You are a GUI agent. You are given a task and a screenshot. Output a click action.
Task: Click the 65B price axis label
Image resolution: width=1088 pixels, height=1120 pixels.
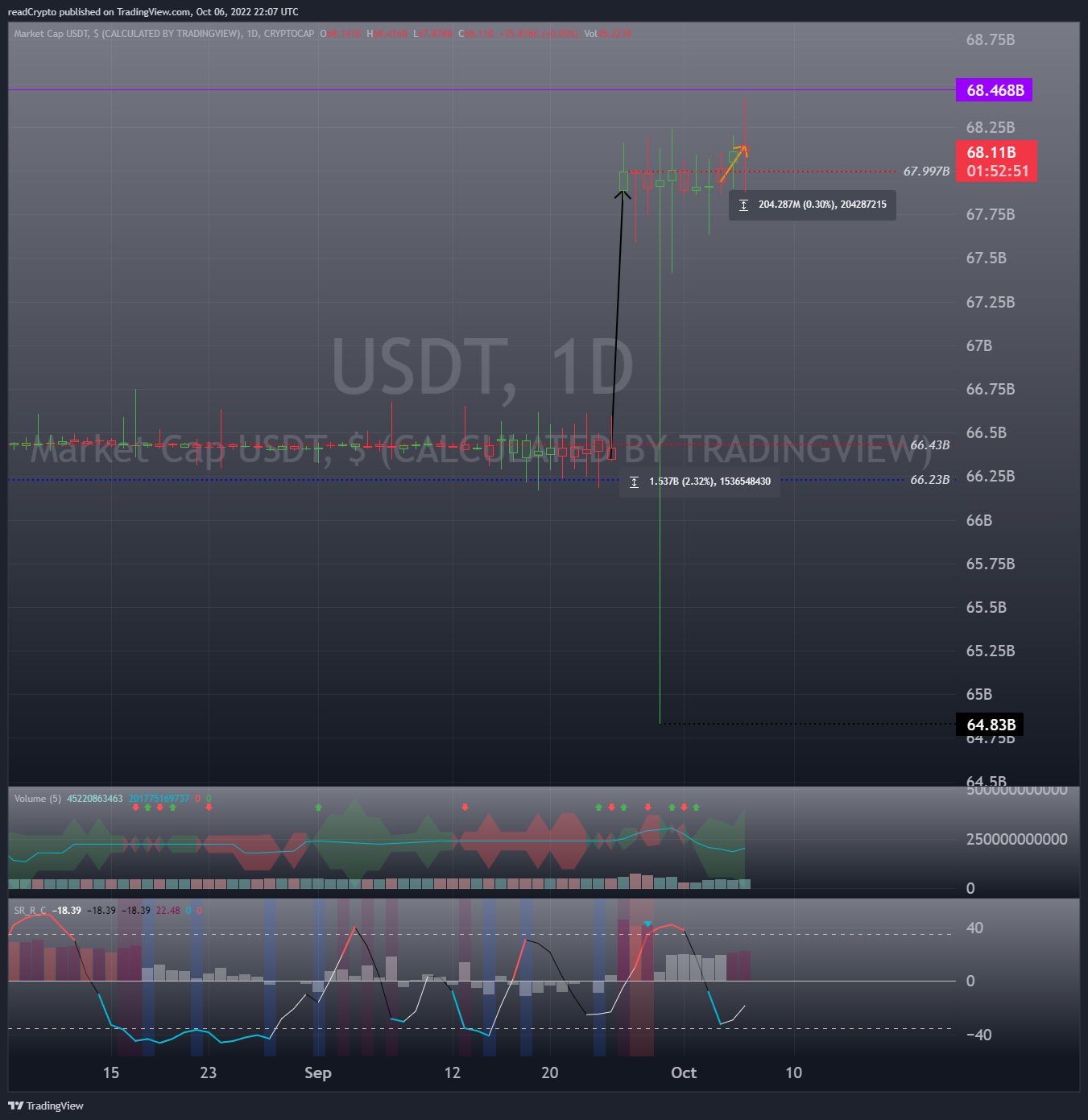(979, 694)
